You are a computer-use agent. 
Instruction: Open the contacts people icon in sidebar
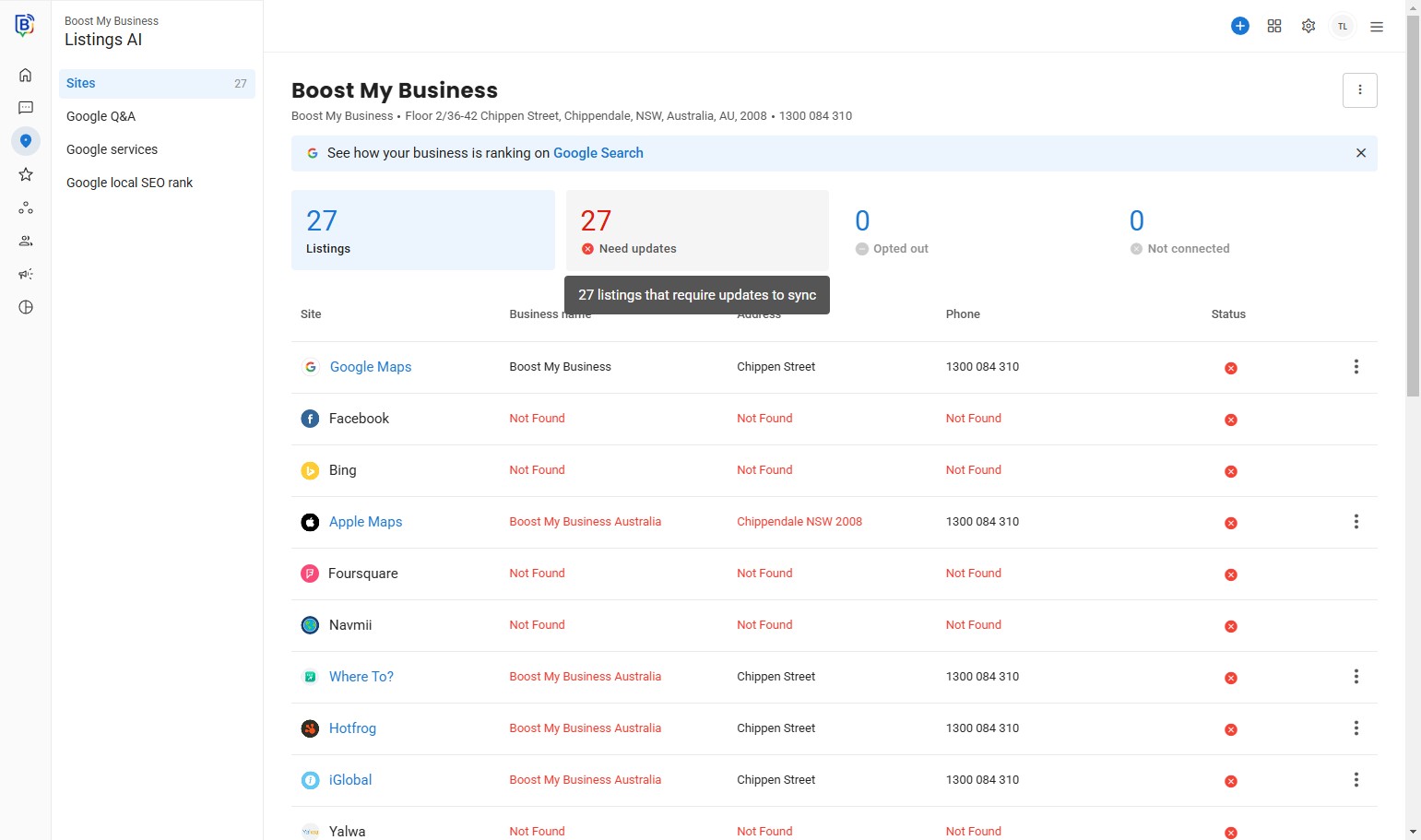point(26,241)
